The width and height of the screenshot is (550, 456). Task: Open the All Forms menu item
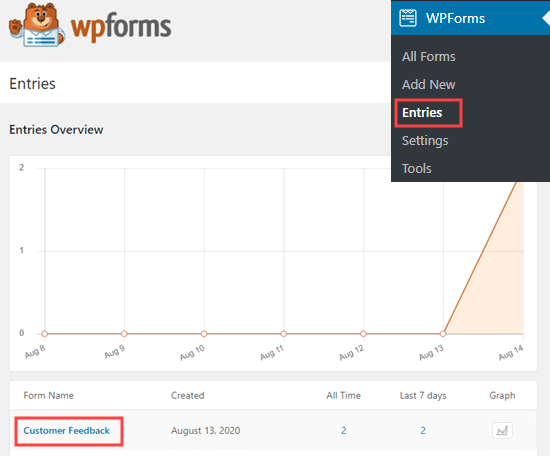[x=428, y=56]
